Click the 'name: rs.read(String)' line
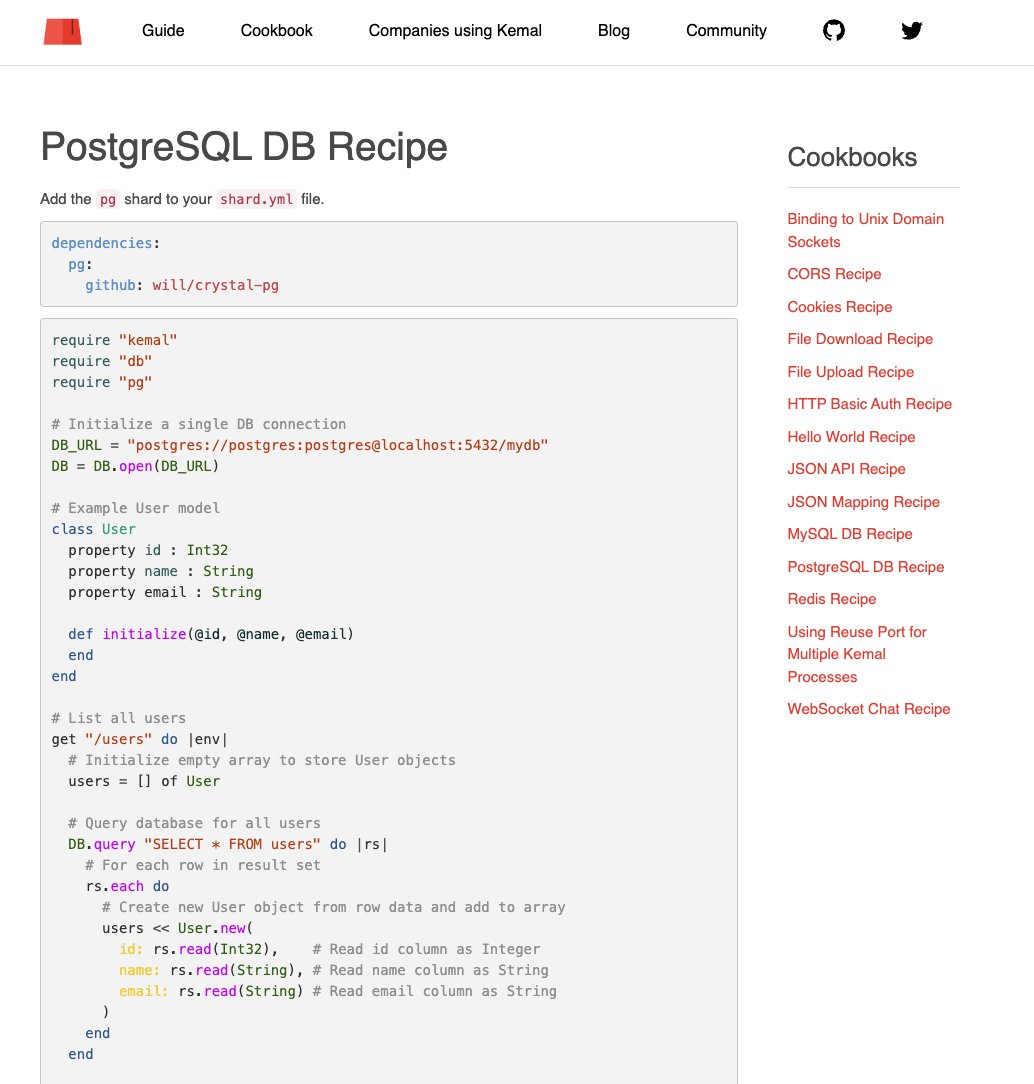The height and width of the screenshot is (1084, 1034). pos(334,970)
